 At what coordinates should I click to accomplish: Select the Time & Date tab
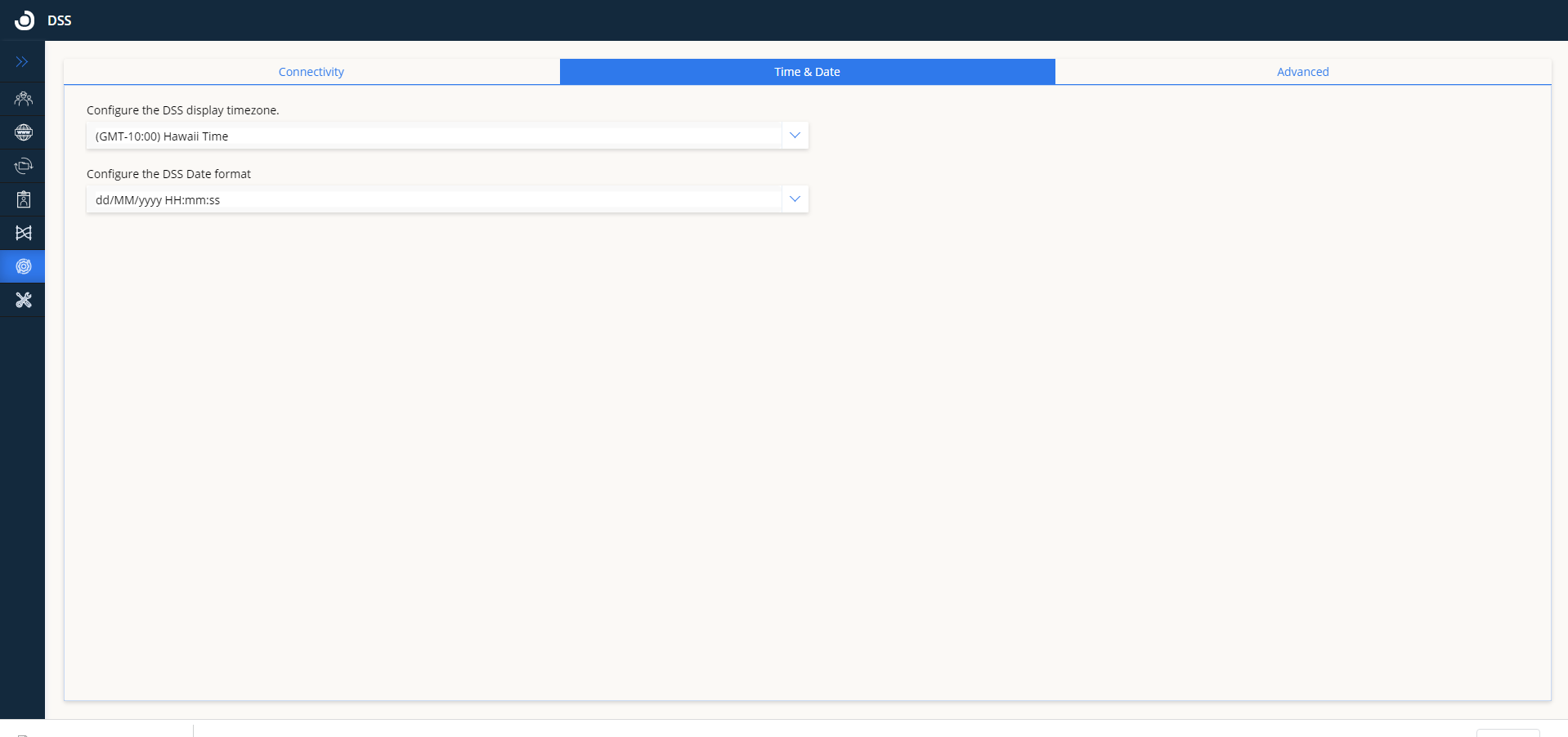point(807,72)
